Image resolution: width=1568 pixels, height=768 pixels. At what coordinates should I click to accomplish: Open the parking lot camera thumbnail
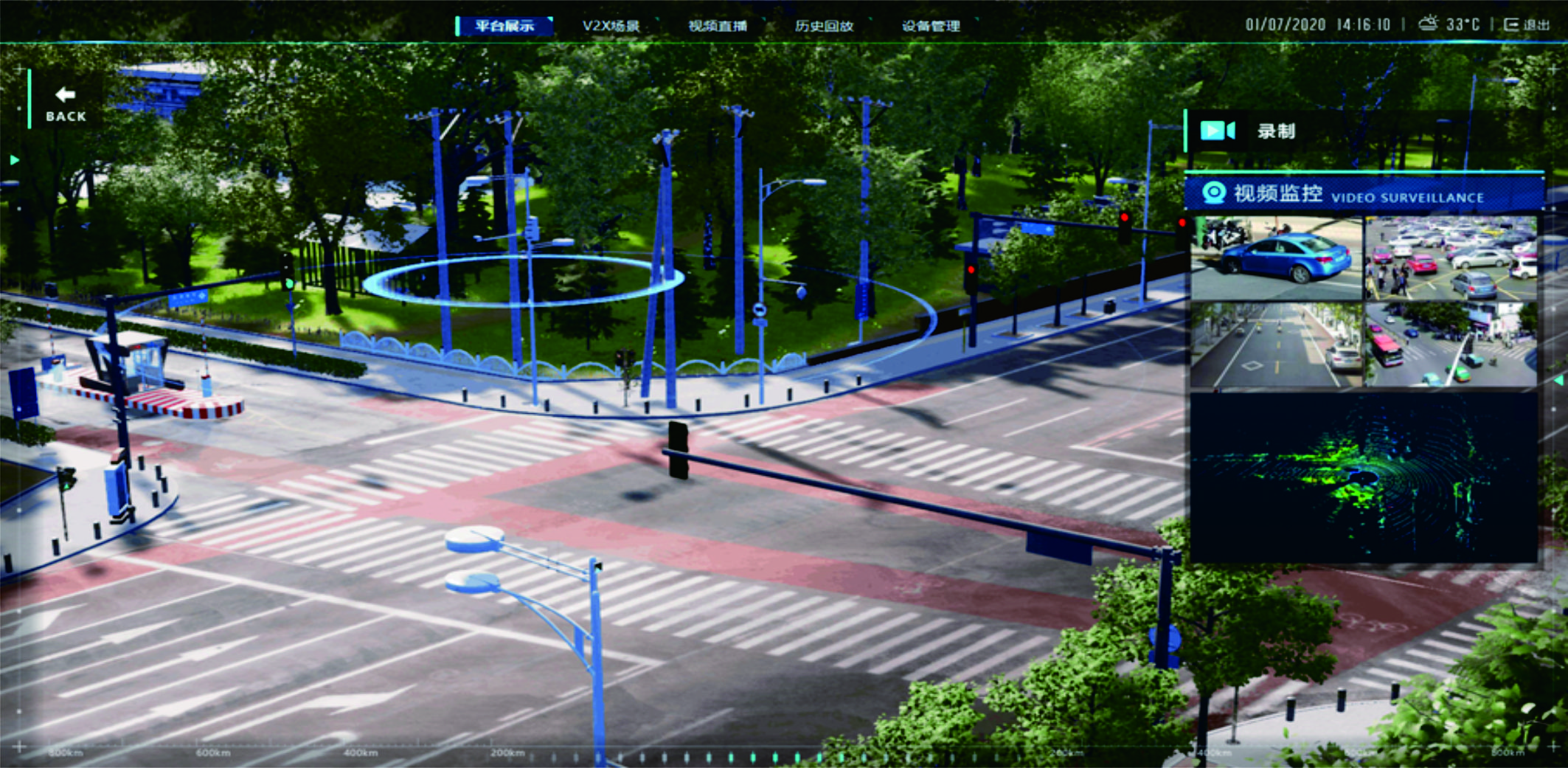pos(1451,257)
